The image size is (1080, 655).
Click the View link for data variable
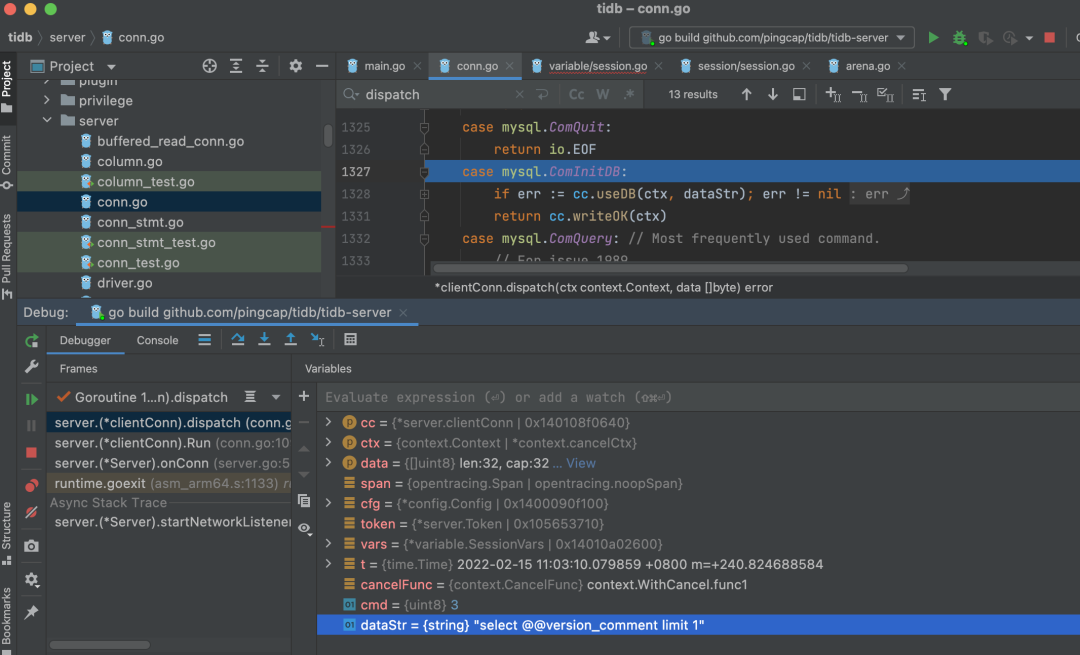pyautogui.click(x=580, y=463)
